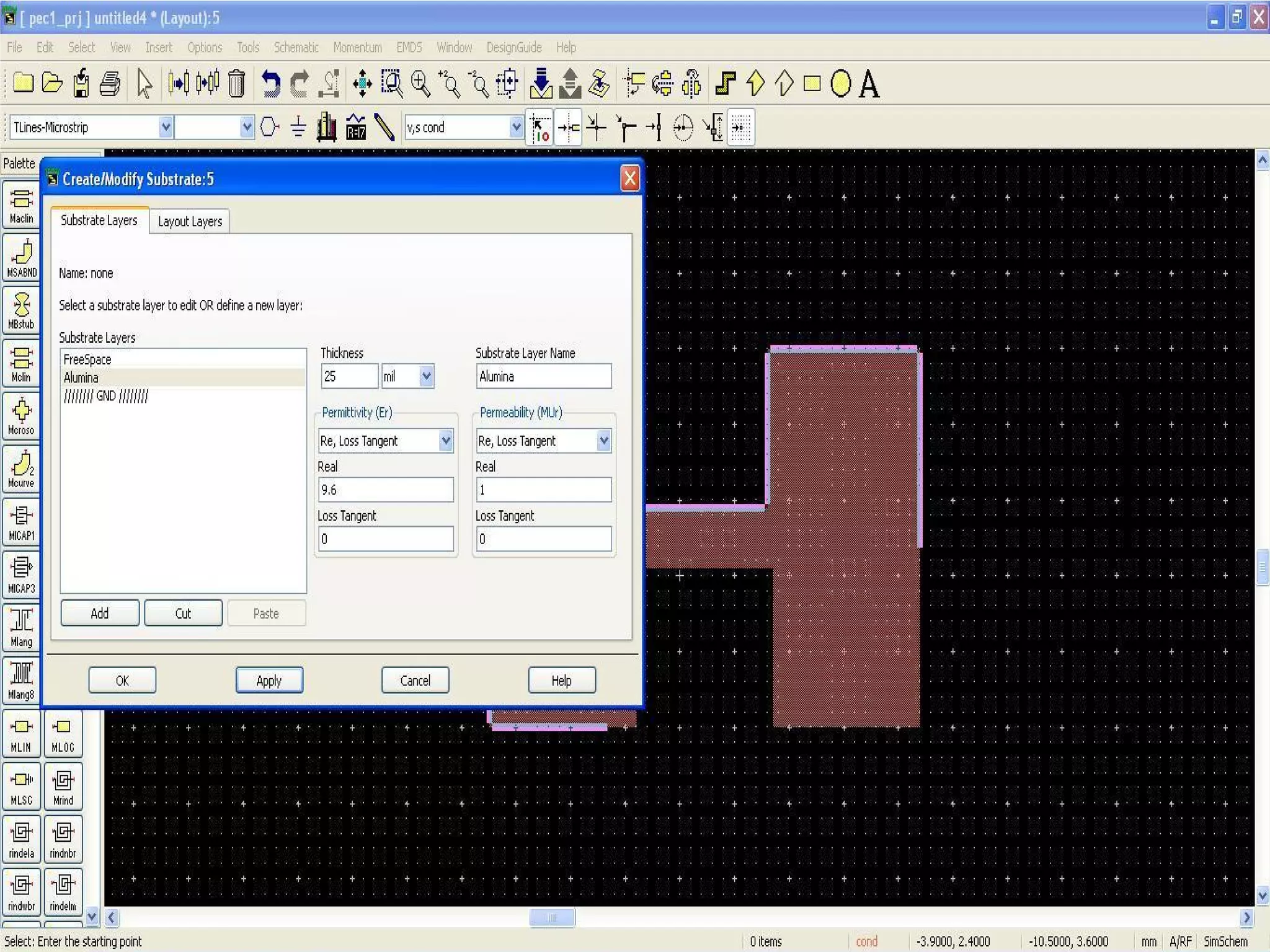Toggle grid snap mode toolbar button
Viewport: 1270px width, 952px height.
point(741,128)
